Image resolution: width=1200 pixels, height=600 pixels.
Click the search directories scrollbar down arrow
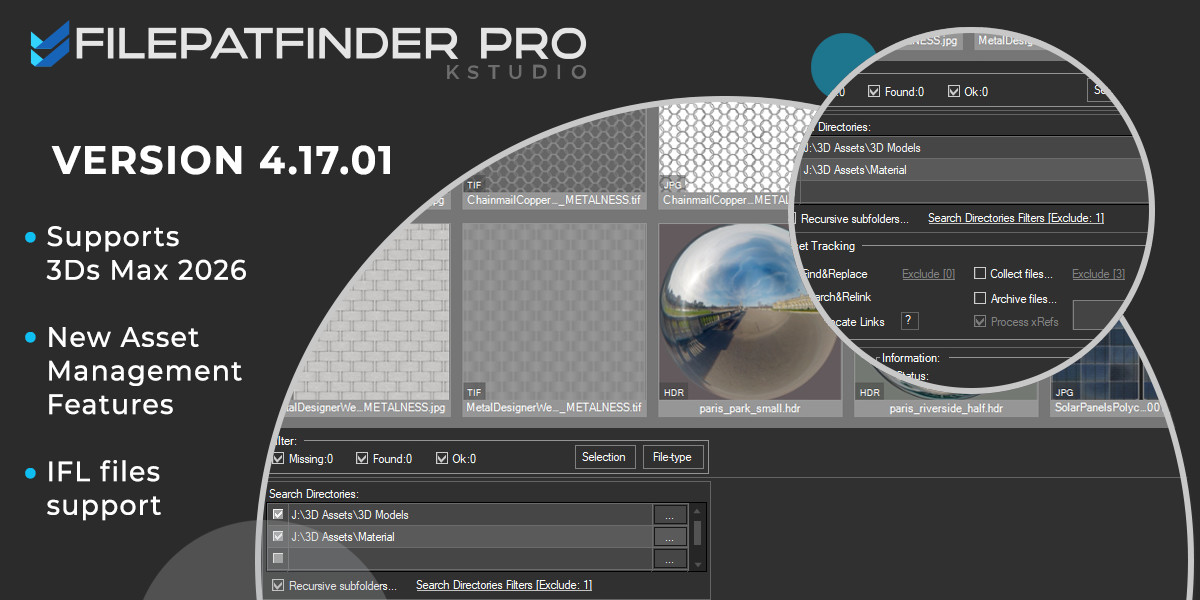point(697,563)
